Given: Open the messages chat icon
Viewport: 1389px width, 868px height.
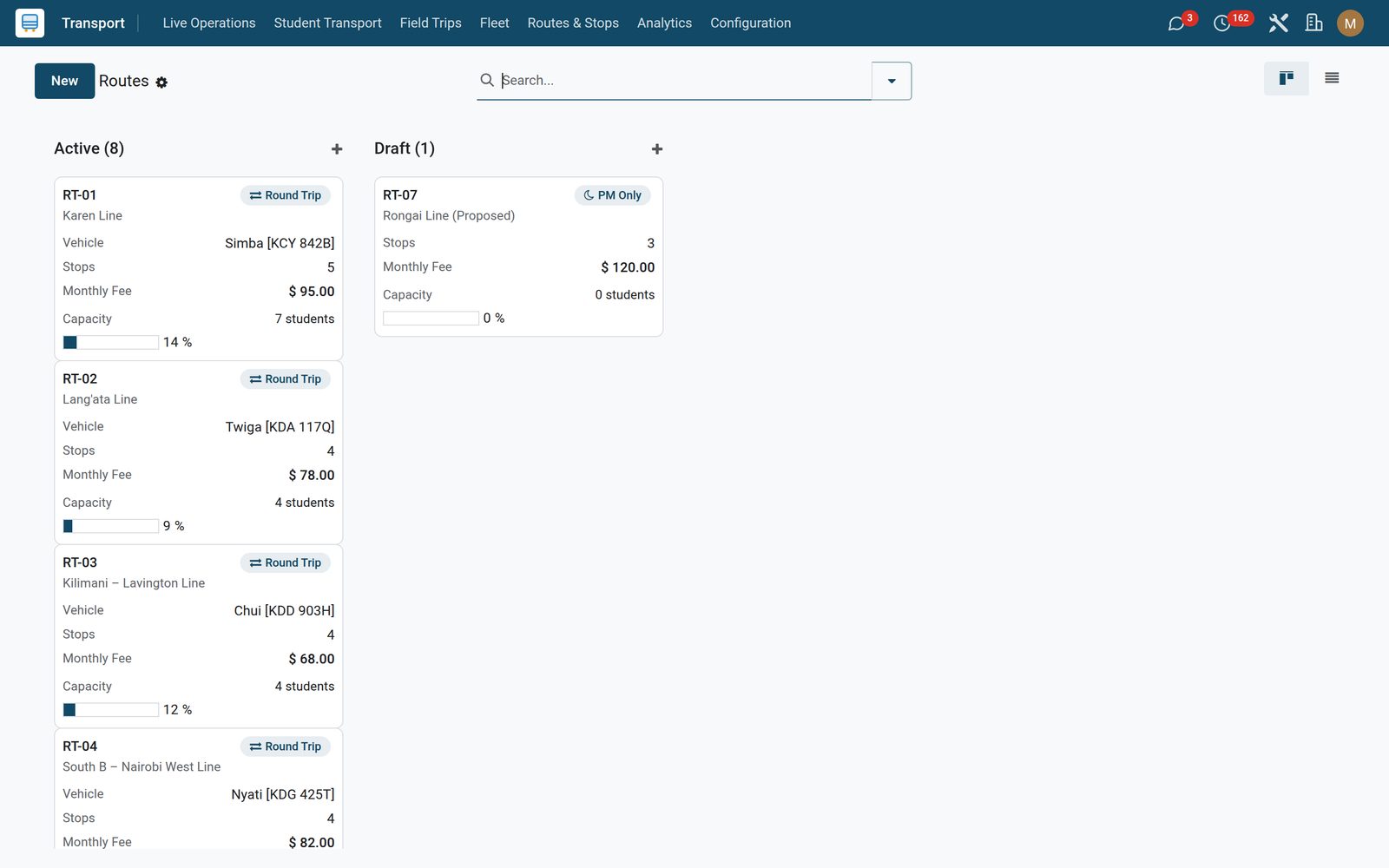Looking at the screenshot, I should pyautogui.click(x=1176, y=23).
